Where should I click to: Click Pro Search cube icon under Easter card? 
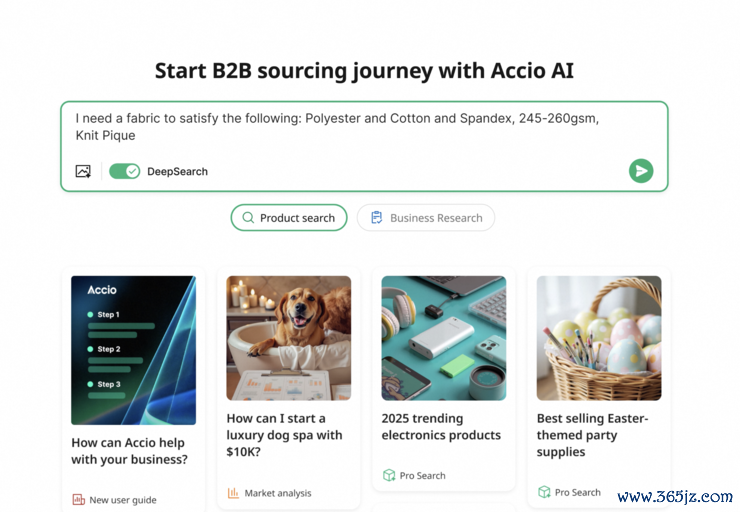click(x=544, y=492)
